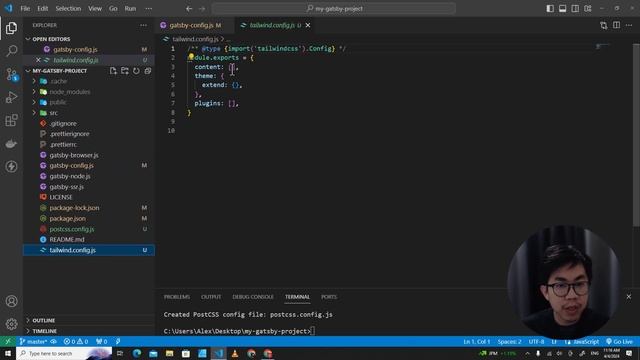This screenshot has width=640, height=360.
Task: Click the Go Live status bar button
Action: click(x=620, y=342)
